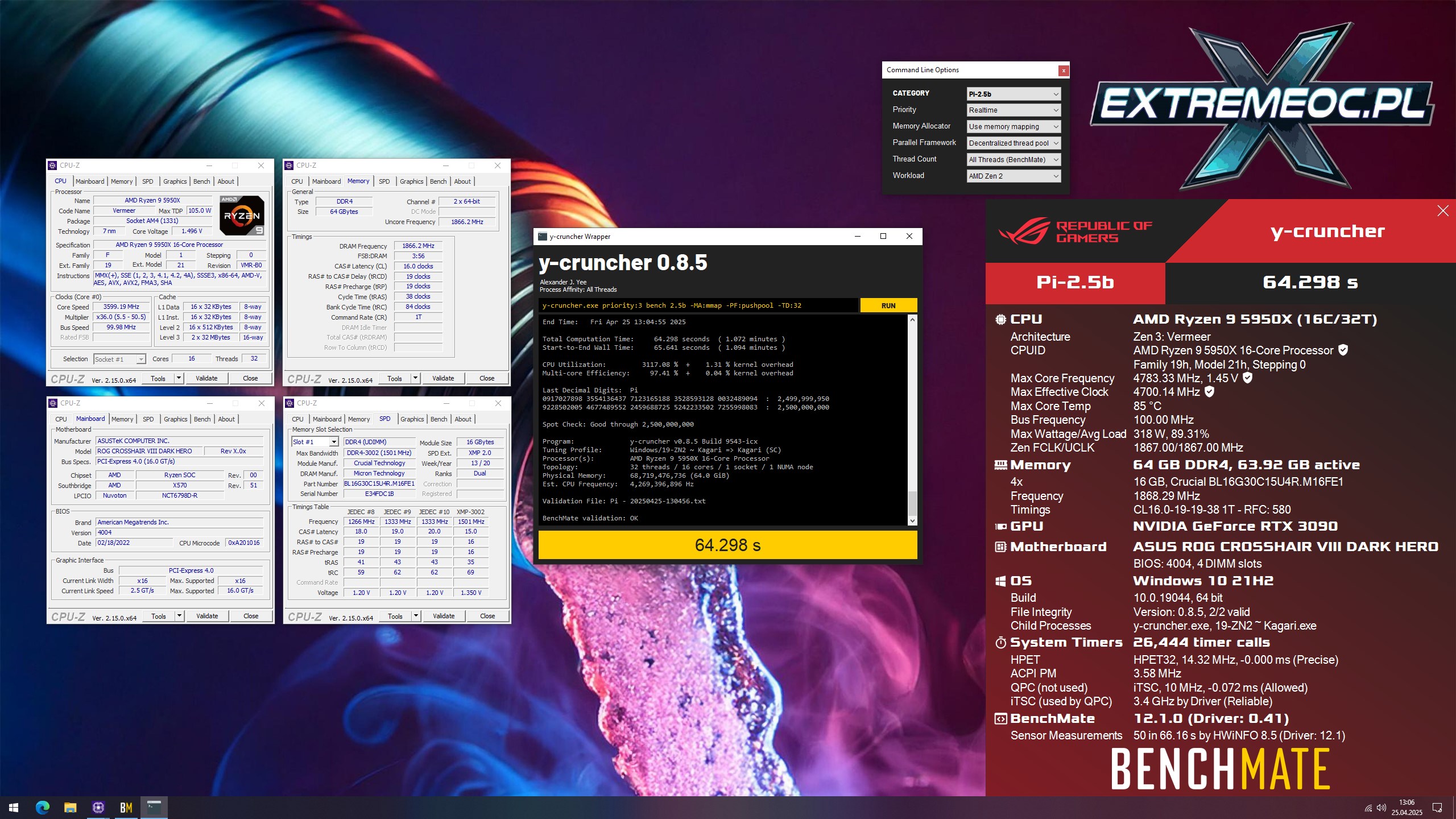Open the Priority Realtime dropdown
Image resolution: width=1456 pixels, height=819 pixels.
pos(1014,110)
